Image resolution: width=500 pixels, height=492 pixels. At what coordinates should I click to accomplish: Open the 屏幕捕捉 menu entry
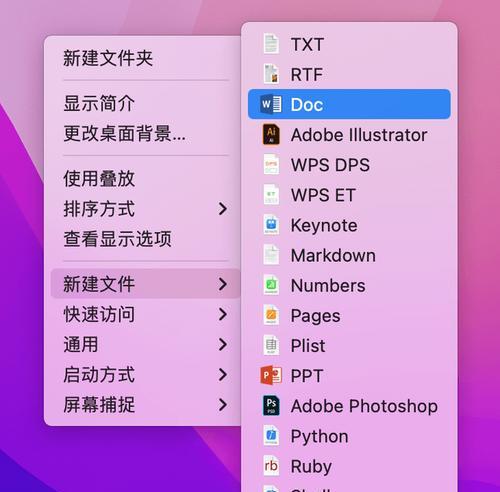coord(142,405)
